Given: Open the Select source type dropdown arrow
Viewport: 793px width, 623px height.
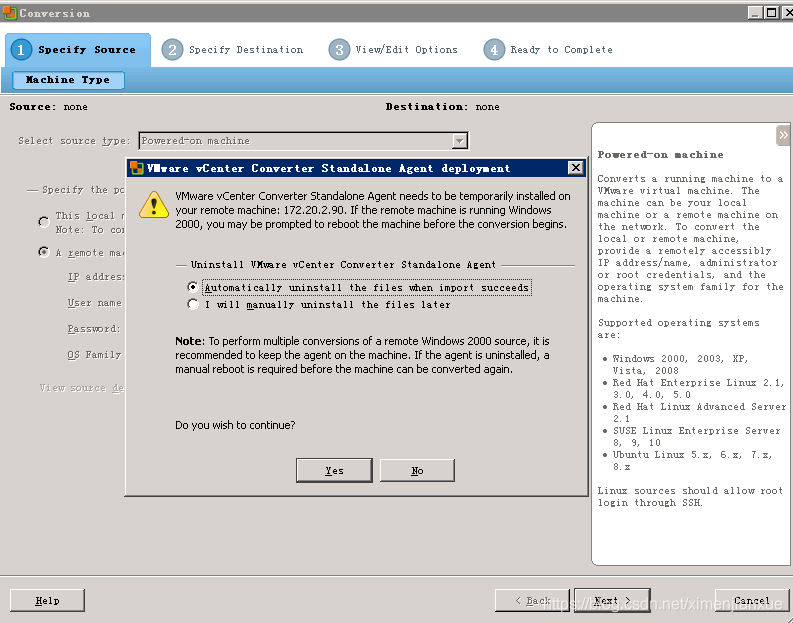Looking at the screenshot, I should (459, 141).
